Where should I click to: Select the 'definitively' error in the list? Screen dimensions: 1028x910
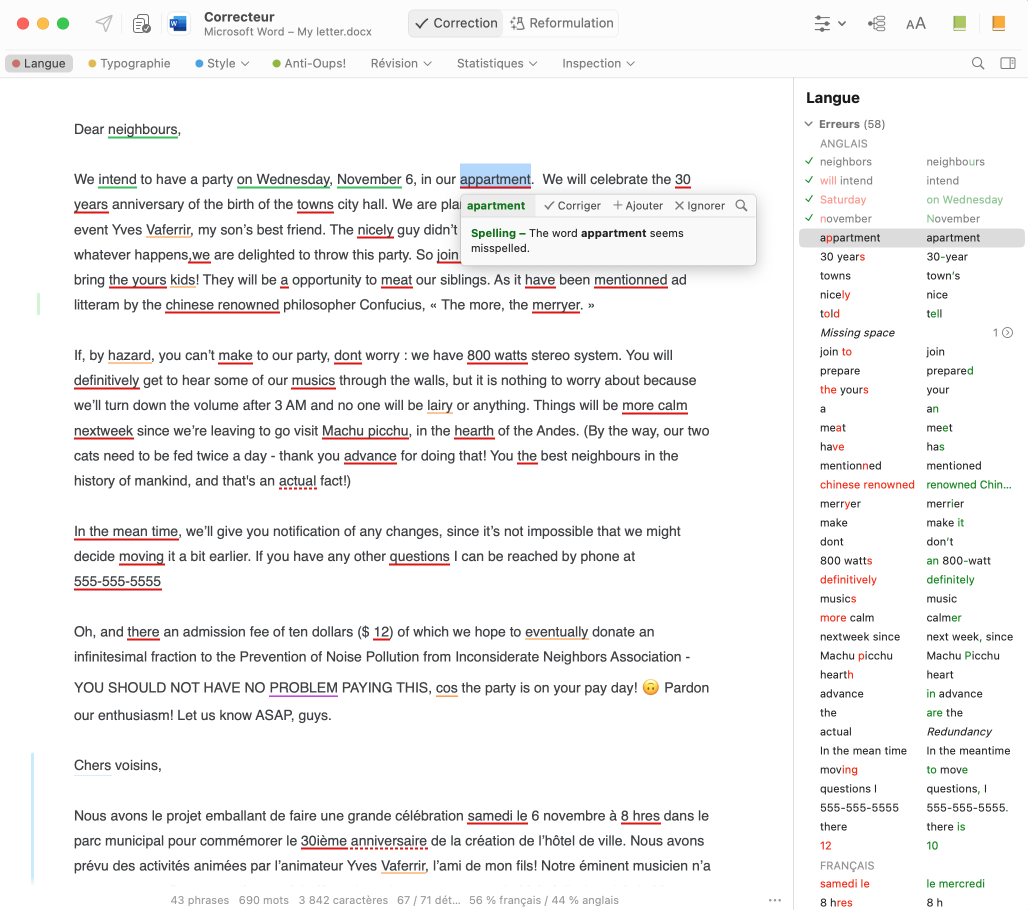pos(848,580)
